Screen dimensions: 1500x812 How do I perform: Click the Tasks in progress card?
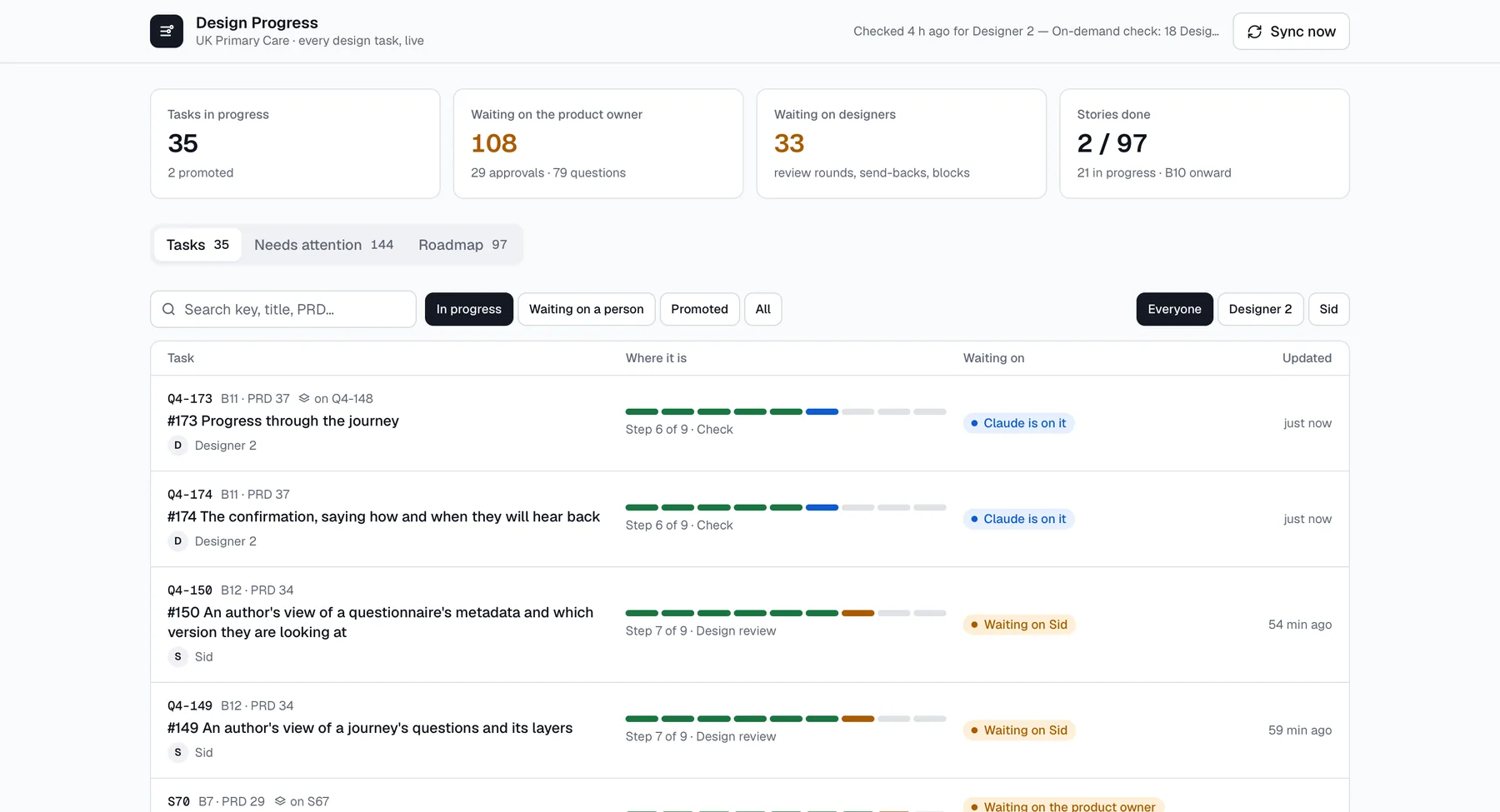pos(295,144)
